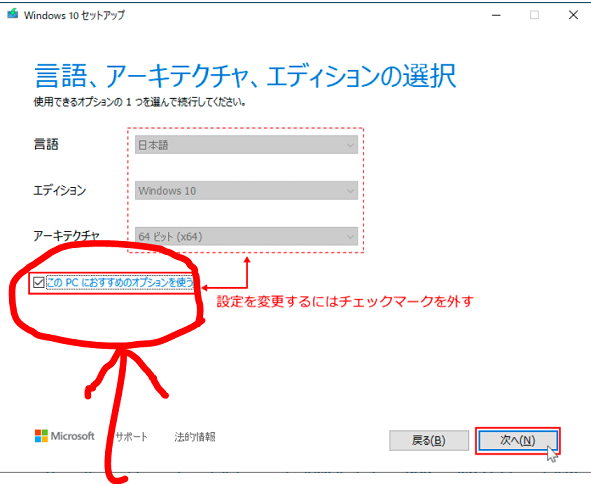Viewport: 591px width, 484px height.
Task: Click the 'アーキテクチャ' field label
Action: [x=66, y=236]
